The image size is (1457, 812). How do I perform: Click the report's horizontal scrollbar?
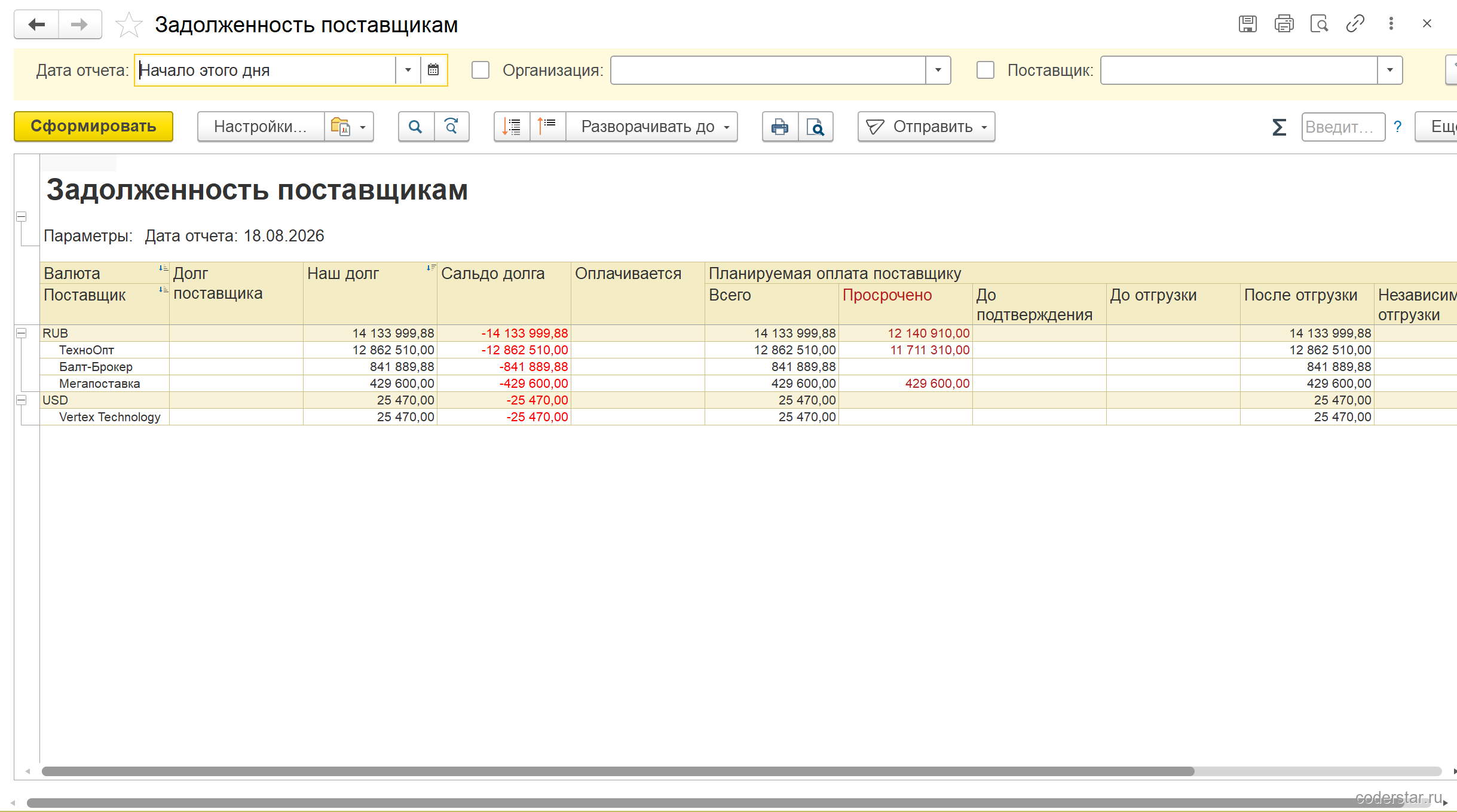coord(618,771)
